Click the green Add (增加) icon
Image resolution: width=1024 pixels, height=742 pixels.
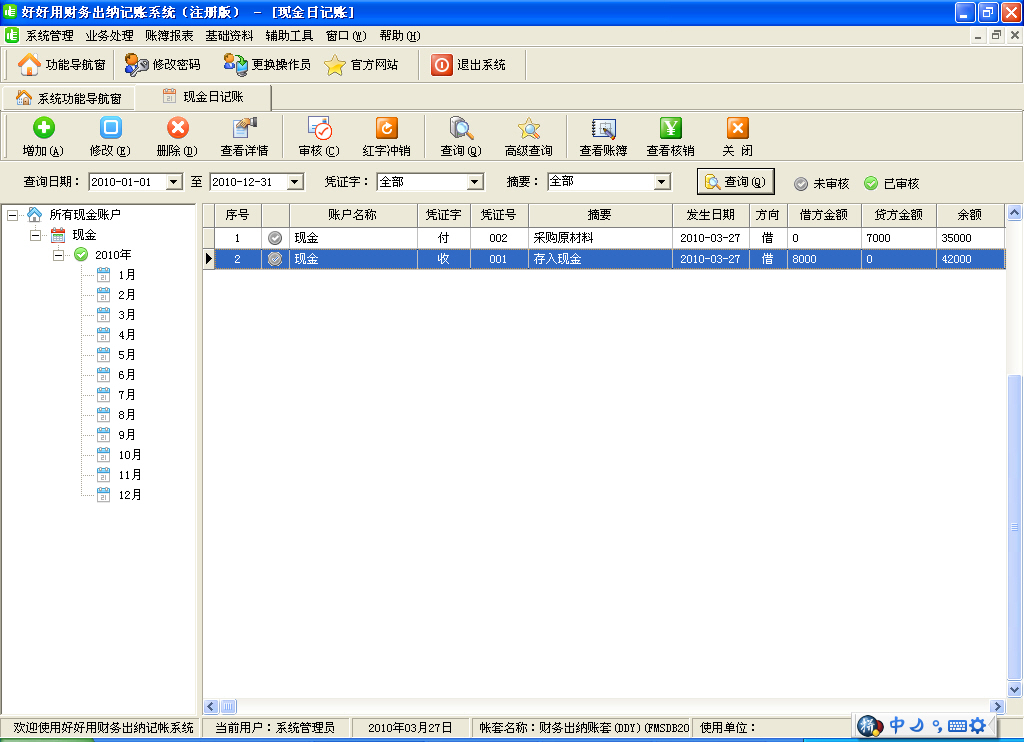43,128
